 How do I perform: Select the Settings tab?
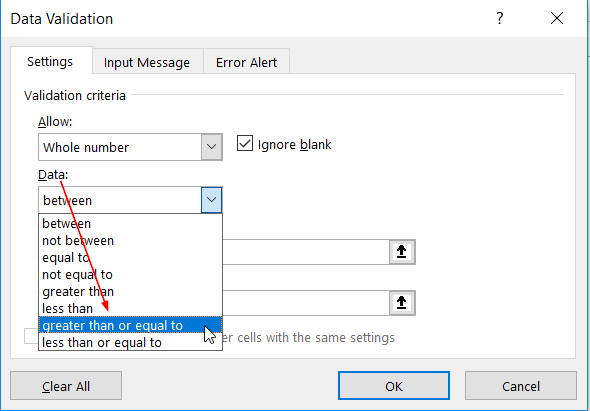tap(50, 61)
